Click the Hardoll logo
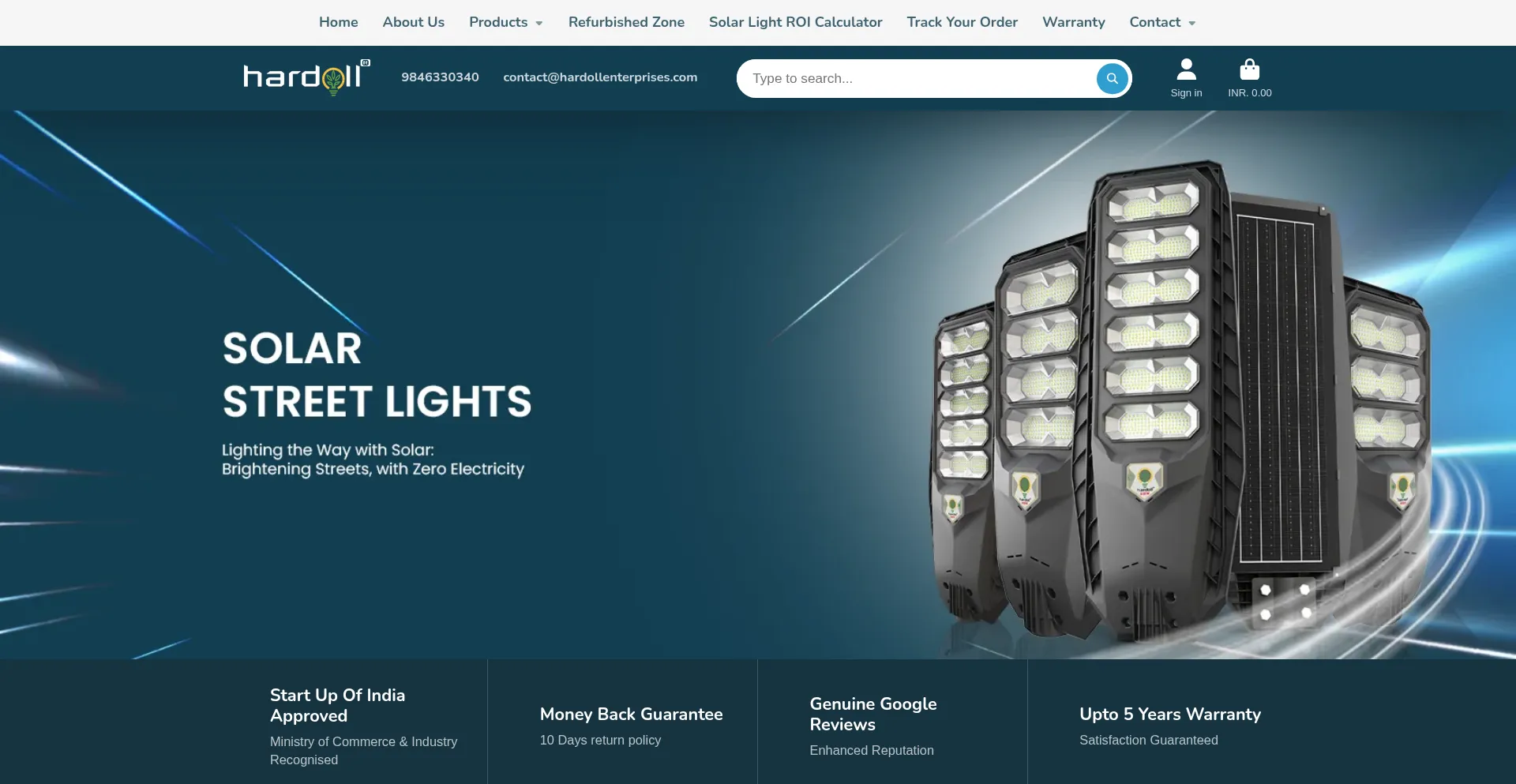This screenshot has width=1516, height=784. click(306, 77)
